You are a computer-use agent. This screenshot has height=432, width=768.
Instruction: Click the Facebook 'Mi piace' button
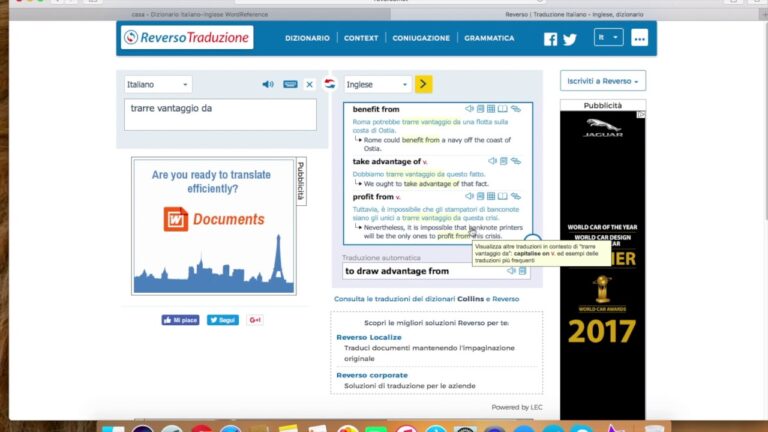point(180,320)
